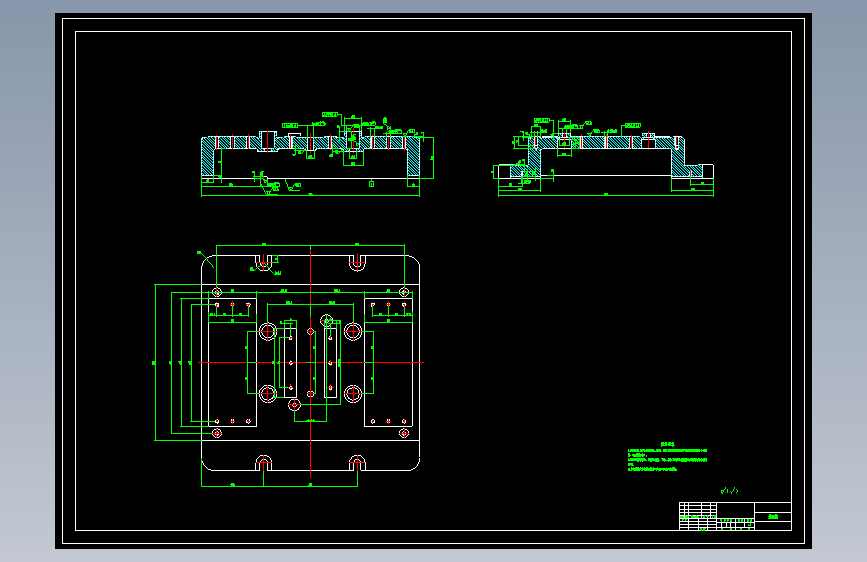Click the surface roughness symbol above the title block

click(729, 491)
